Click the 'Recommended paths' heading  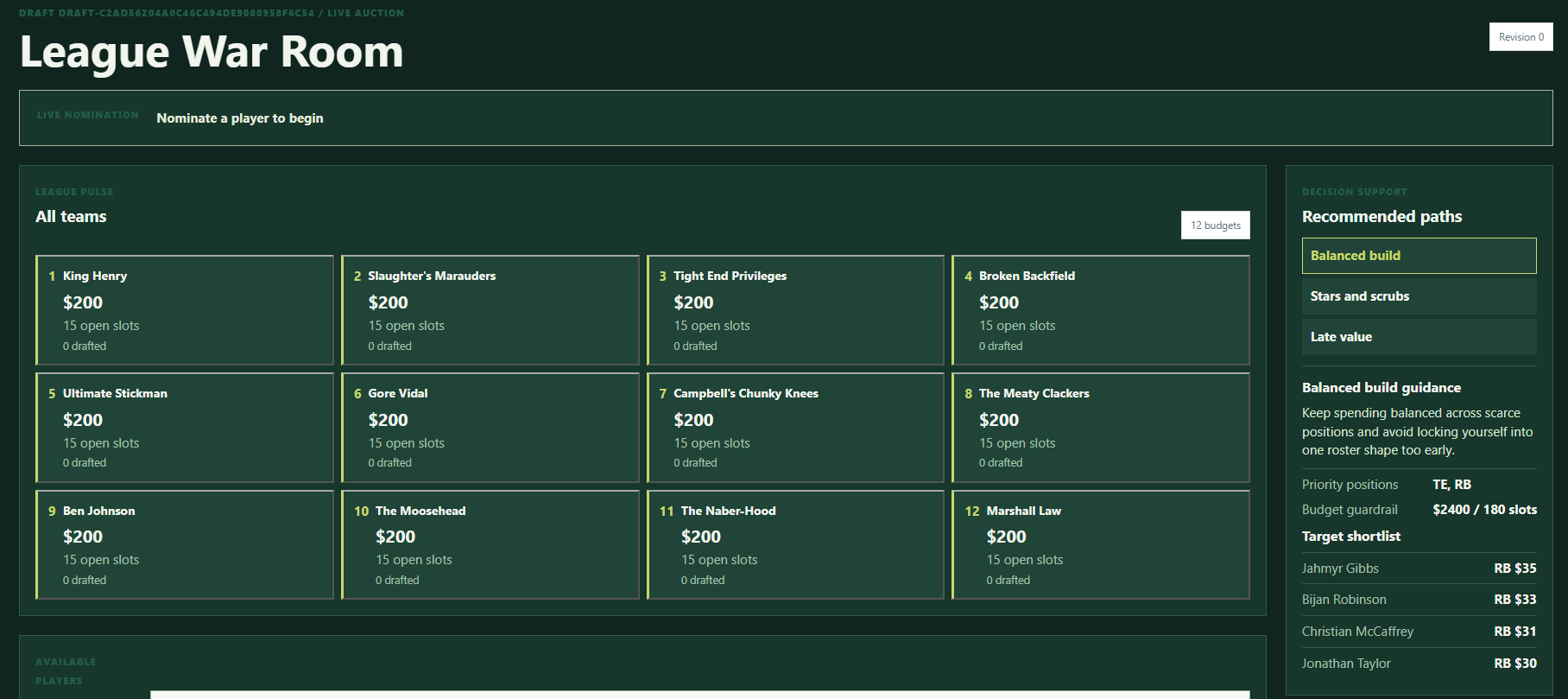pos(1381,217)
